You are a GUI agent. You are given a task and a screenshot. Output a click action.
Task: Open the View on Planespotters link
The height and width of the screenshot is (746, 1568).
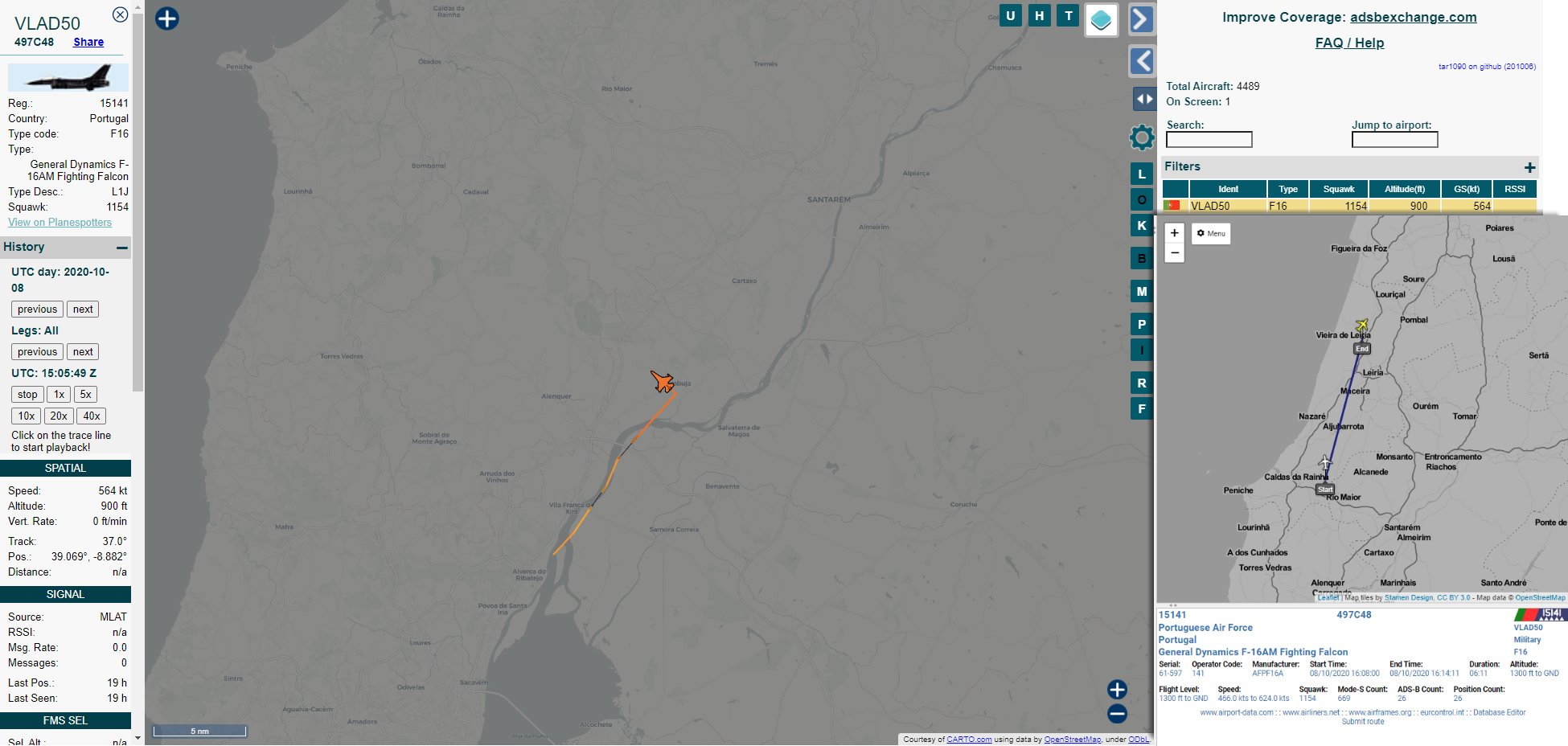(60, 223)
